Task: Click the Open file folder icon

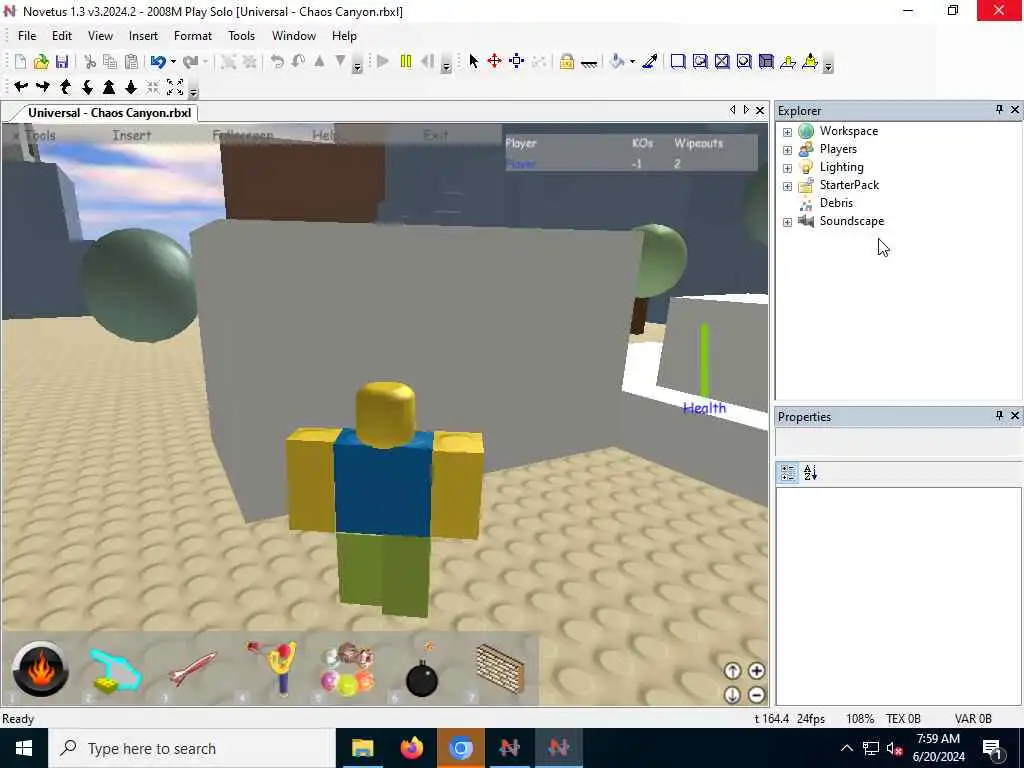Action: pos(41,62)
